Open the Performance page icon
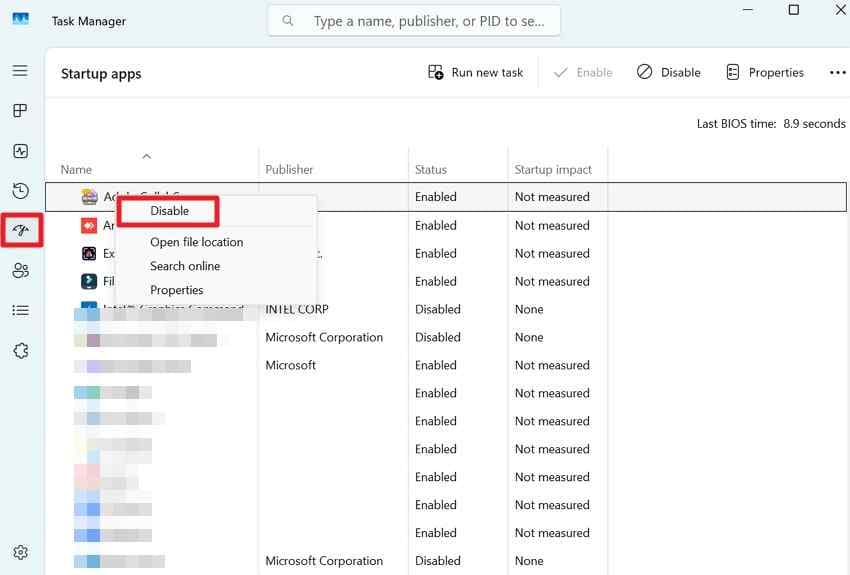850x575 pixels. (x=20, y=151)
